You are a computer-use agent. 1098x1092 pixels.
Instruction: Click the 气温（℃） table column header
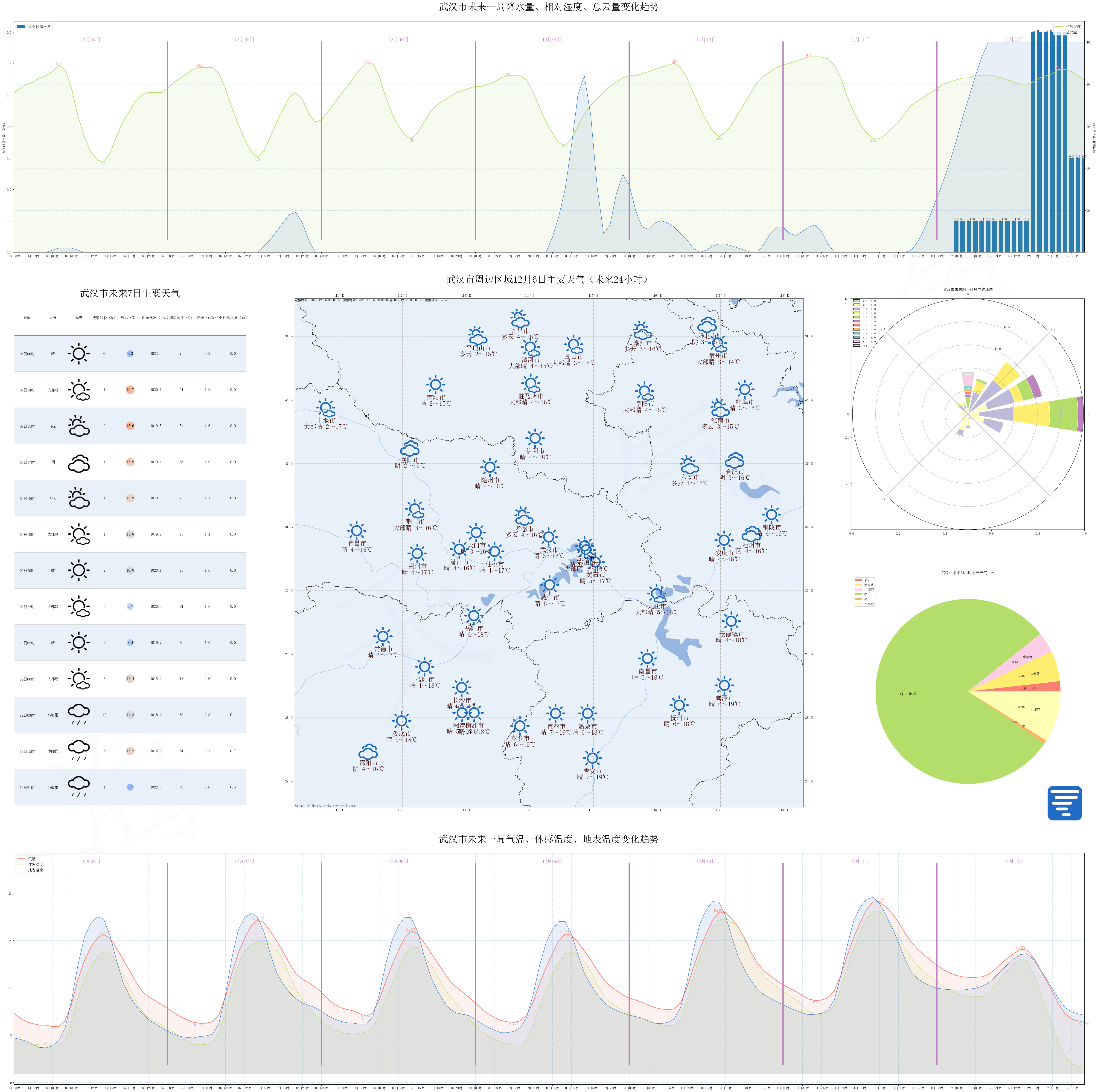(130, 318)
